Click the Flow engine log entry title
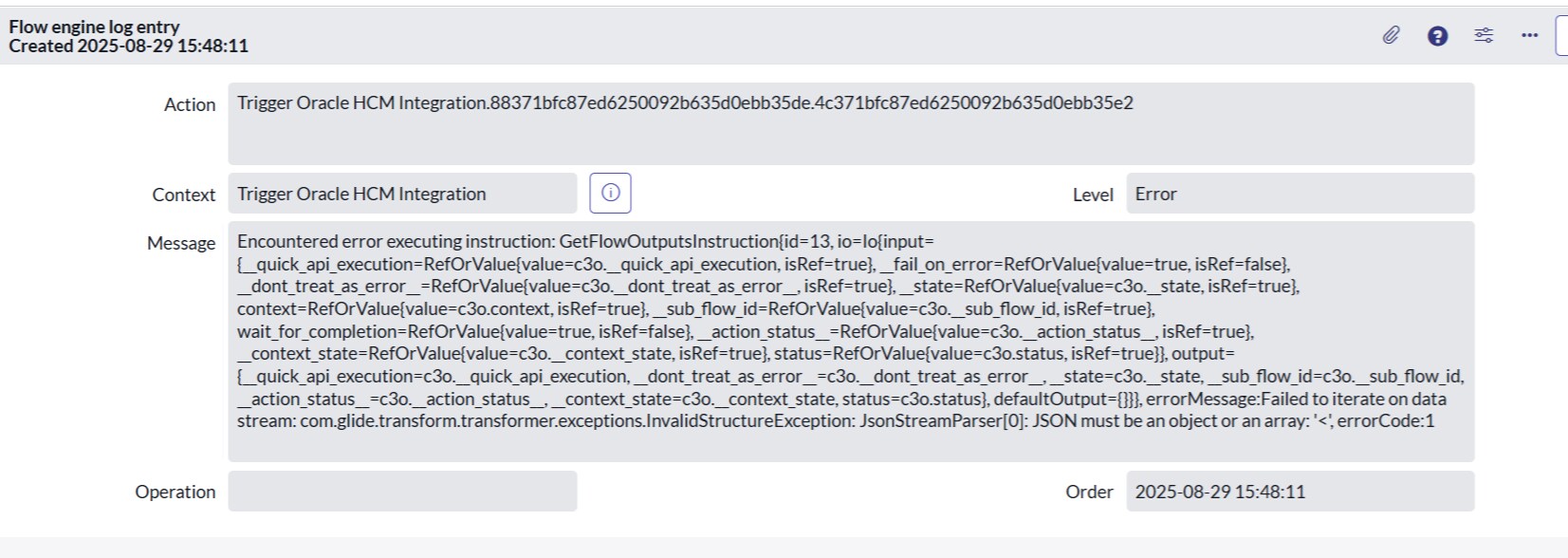The height and width of the screenshot is (558, 1568). tap(94, 27)
